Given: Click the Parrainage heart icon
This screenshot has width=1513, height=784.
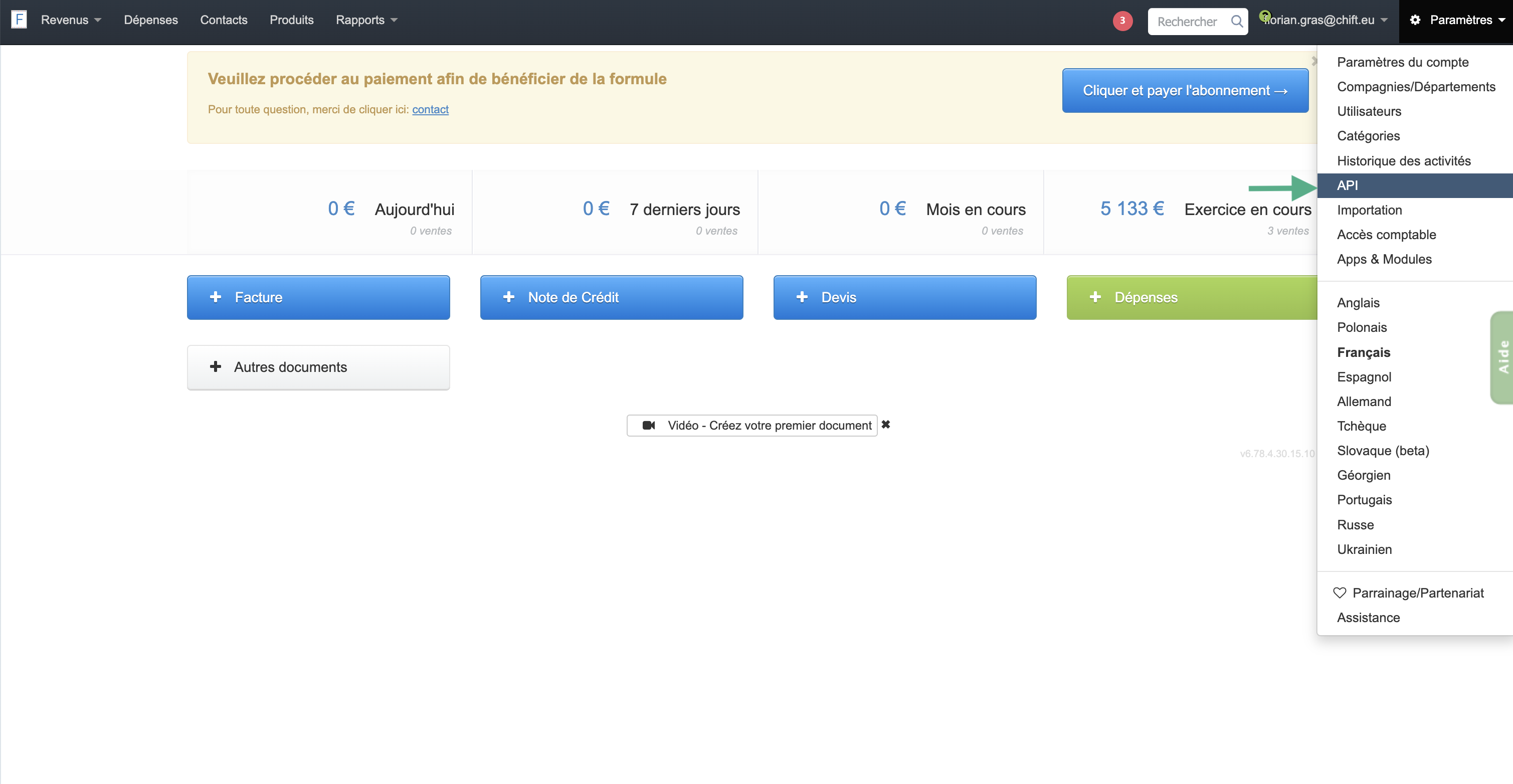Looking at the screenshot, I should click(x=1339, y=593).
